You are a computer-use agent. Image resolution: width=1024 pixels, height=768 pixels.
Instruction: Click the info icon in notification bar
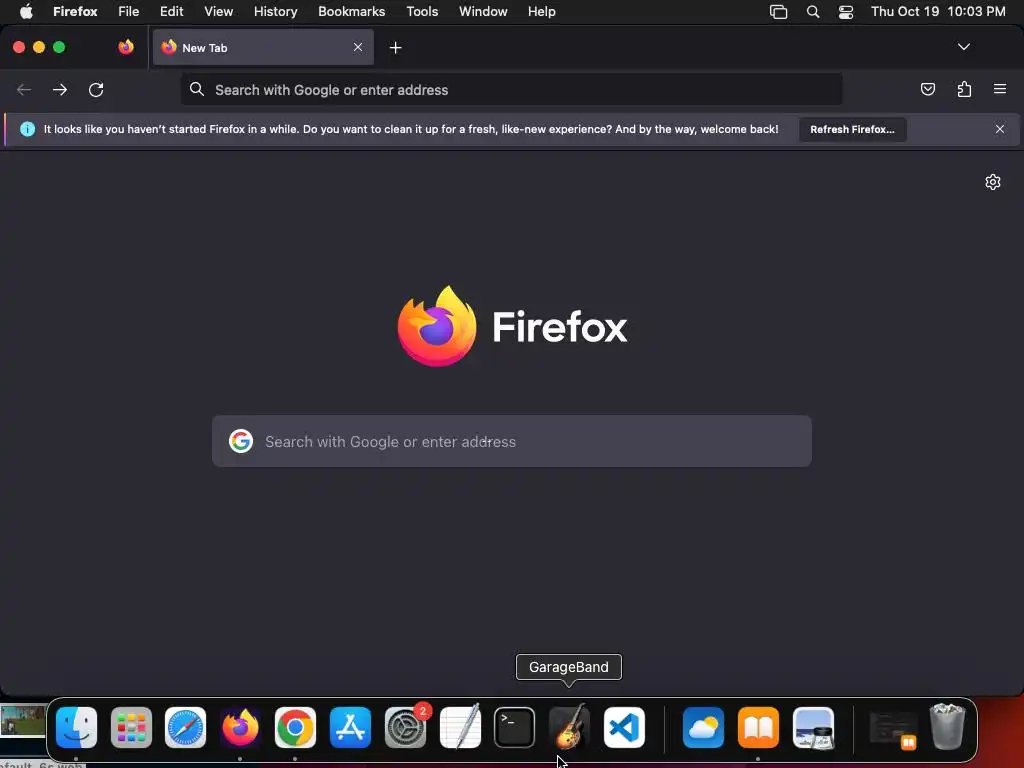pyautogui.click(x=27, y=129)
